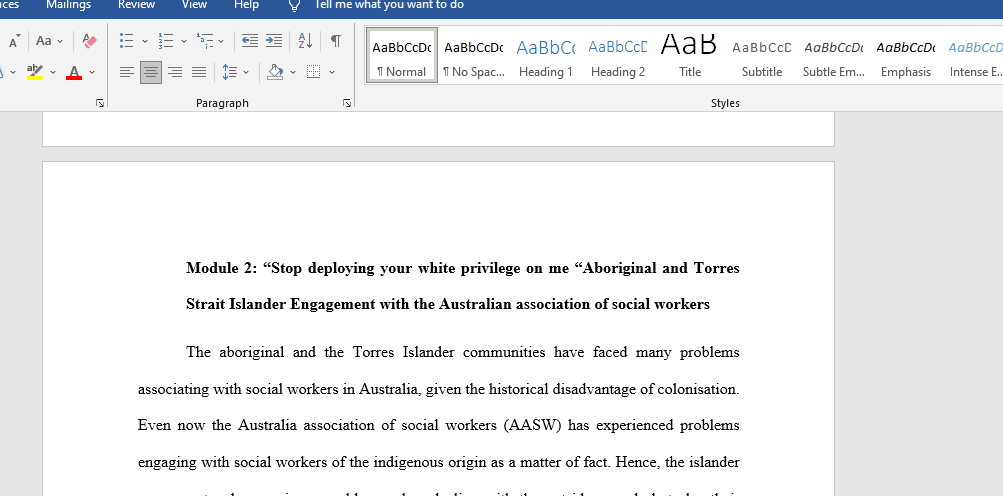This screenshot has height=496, width=1003.
Task: Clear all formatting with the eraser icon
Action: pos(90,41)
